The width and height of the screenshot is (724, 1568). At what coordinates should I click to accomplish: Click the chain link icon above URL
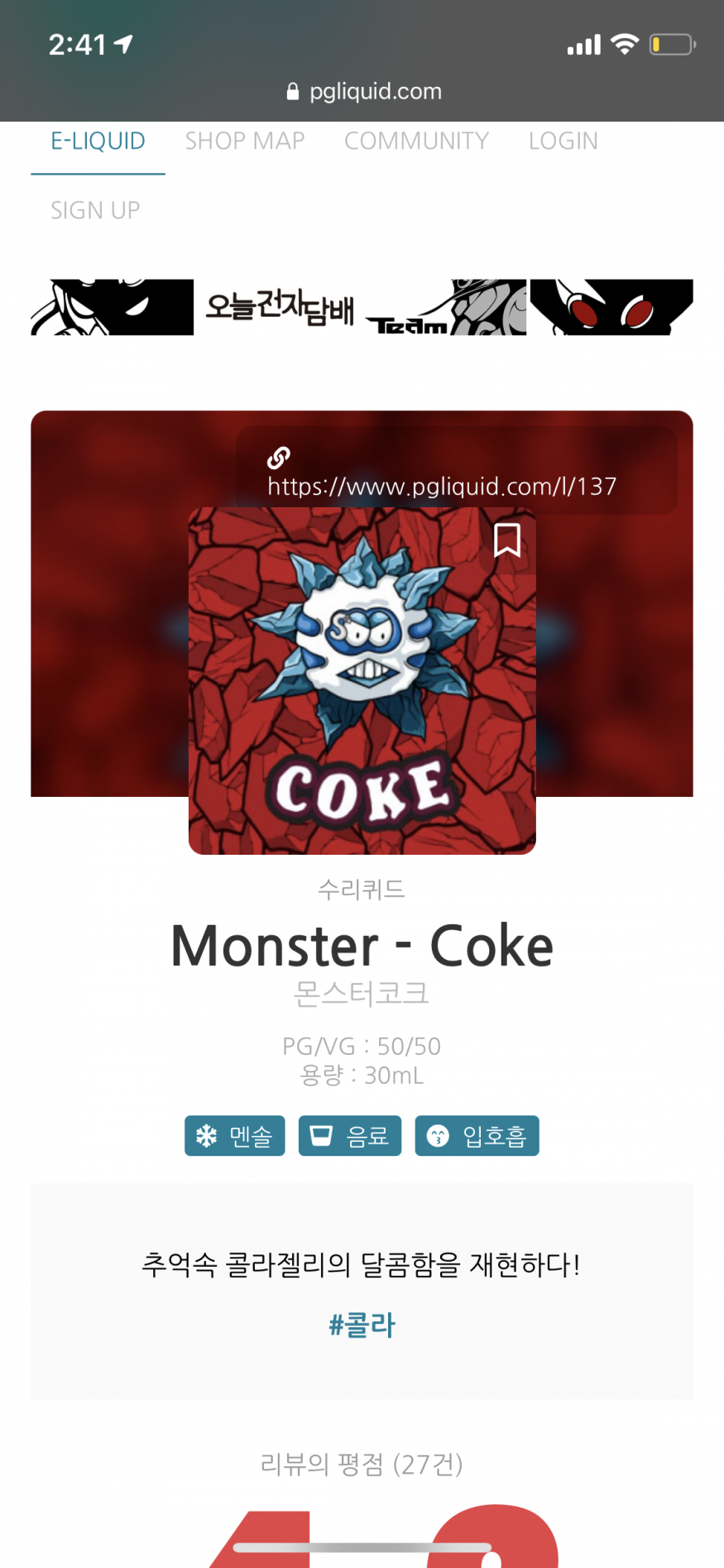[279, 458]
